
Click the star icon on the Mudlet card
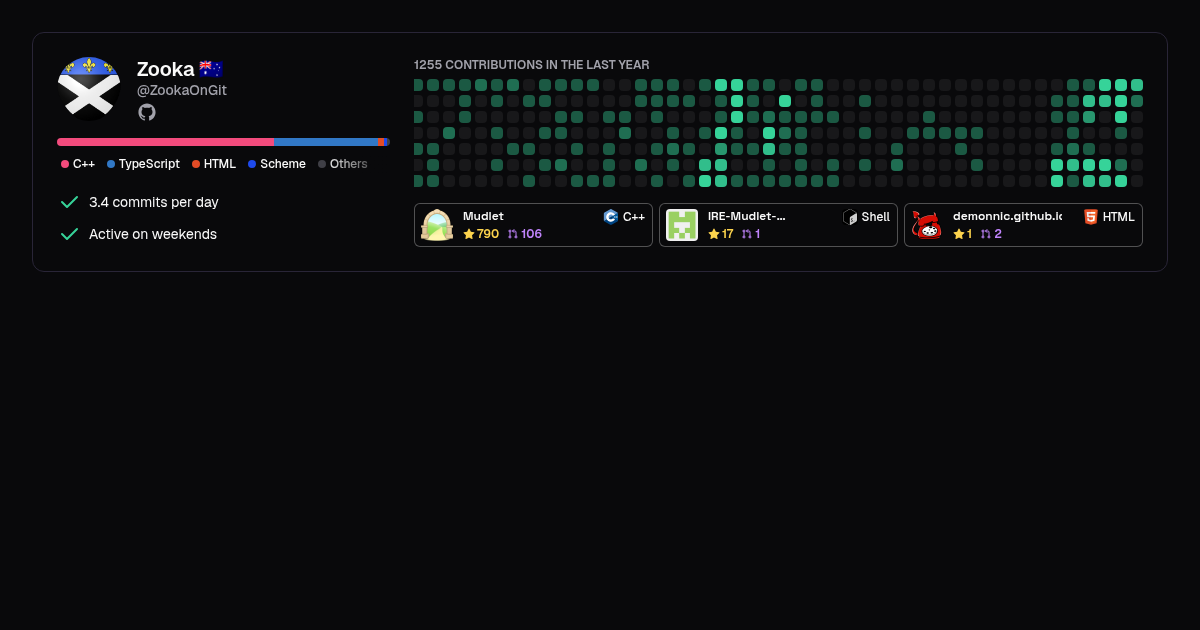click(x=468, y=234)
